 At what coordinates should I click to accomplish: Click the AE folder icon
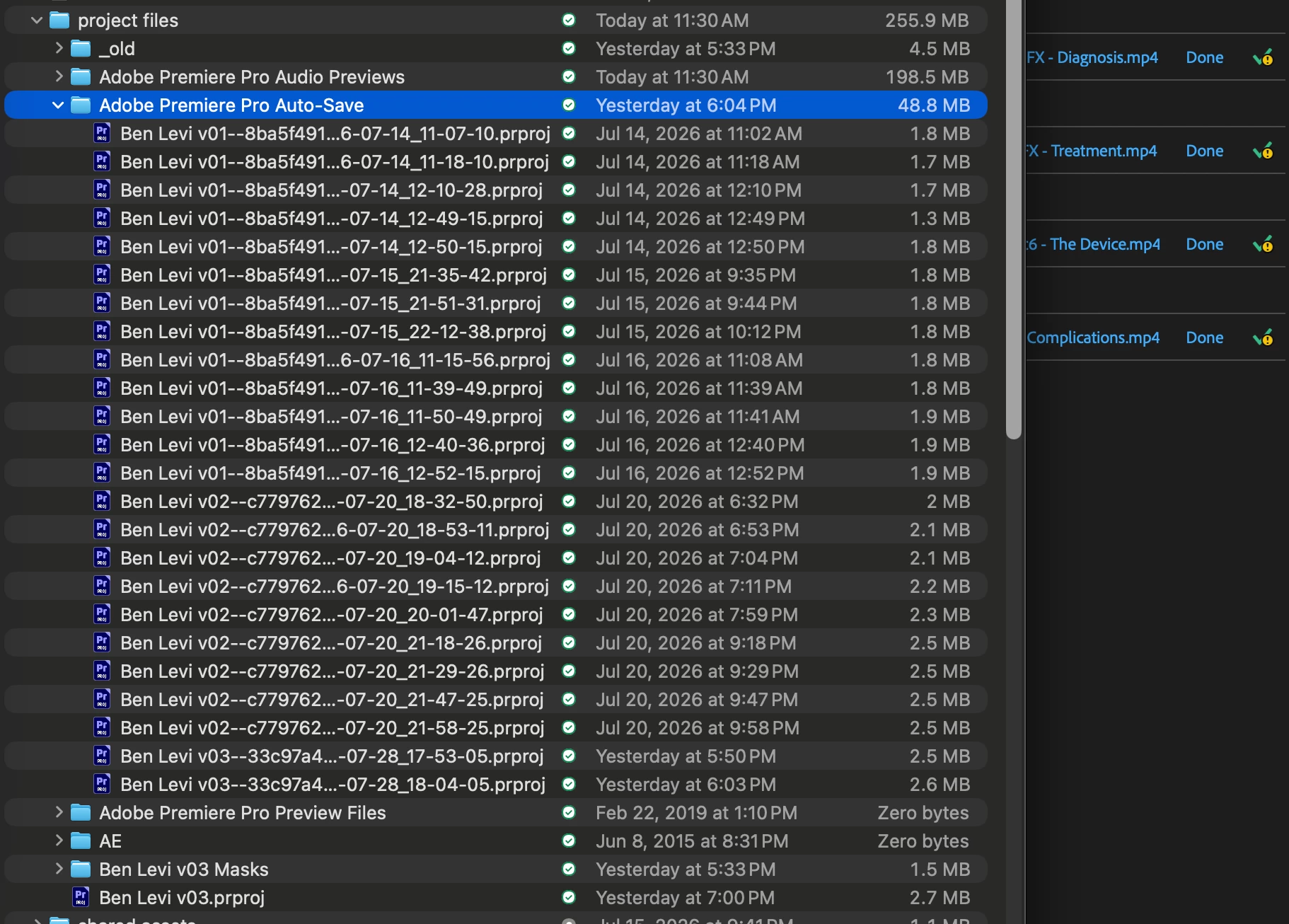click(x=81, y=841)
